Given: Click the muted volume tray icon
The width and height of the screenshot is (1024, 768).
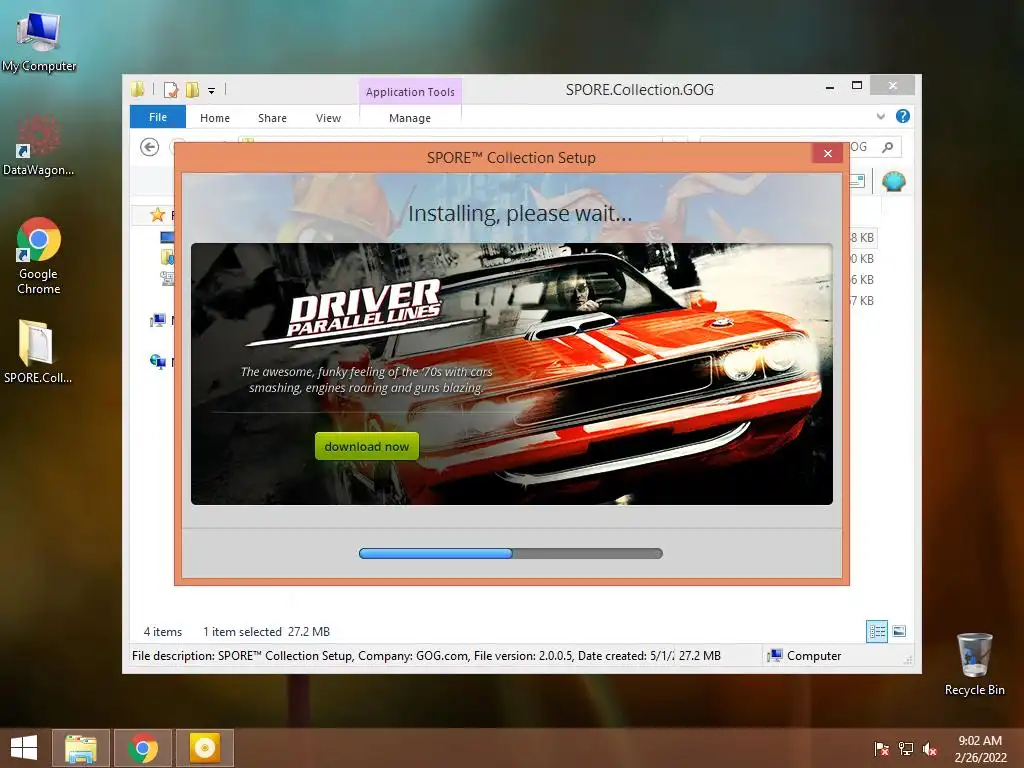Looking at the screenshot, I should click(930, 748).
